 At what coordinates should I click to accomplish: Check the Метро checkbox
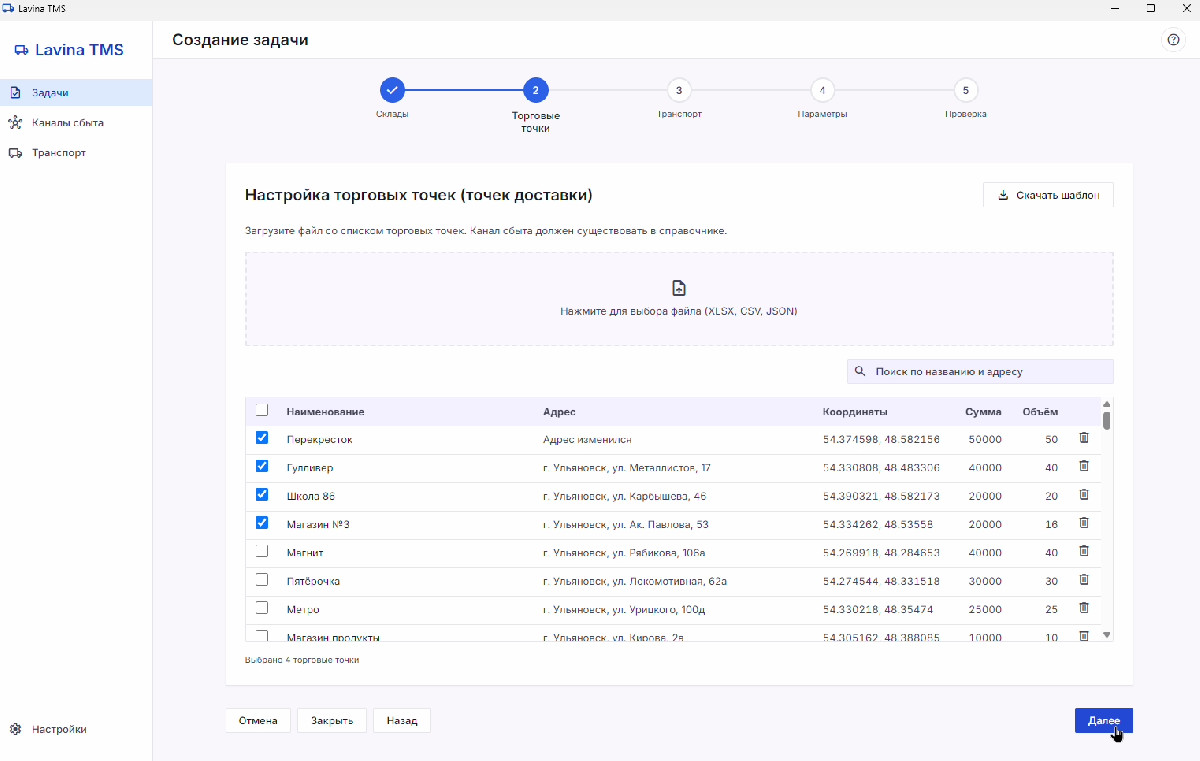click(x=262, y=607)
